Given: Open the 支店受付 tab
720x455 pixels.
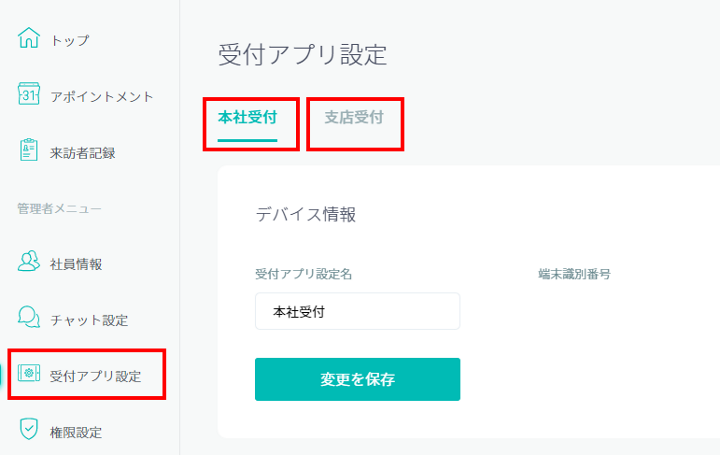Looking at the screenshot, I should click(353, 117).
